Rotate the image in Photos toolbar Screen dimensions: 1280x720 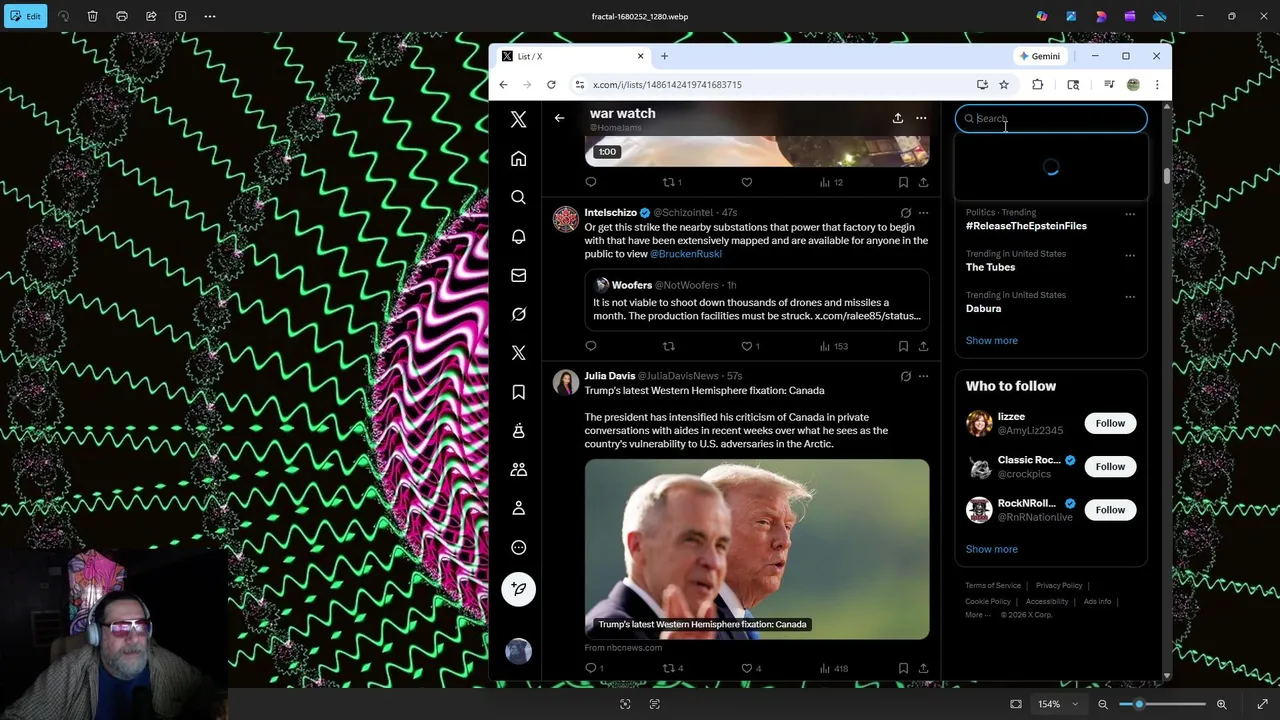(x=64, y=16)
